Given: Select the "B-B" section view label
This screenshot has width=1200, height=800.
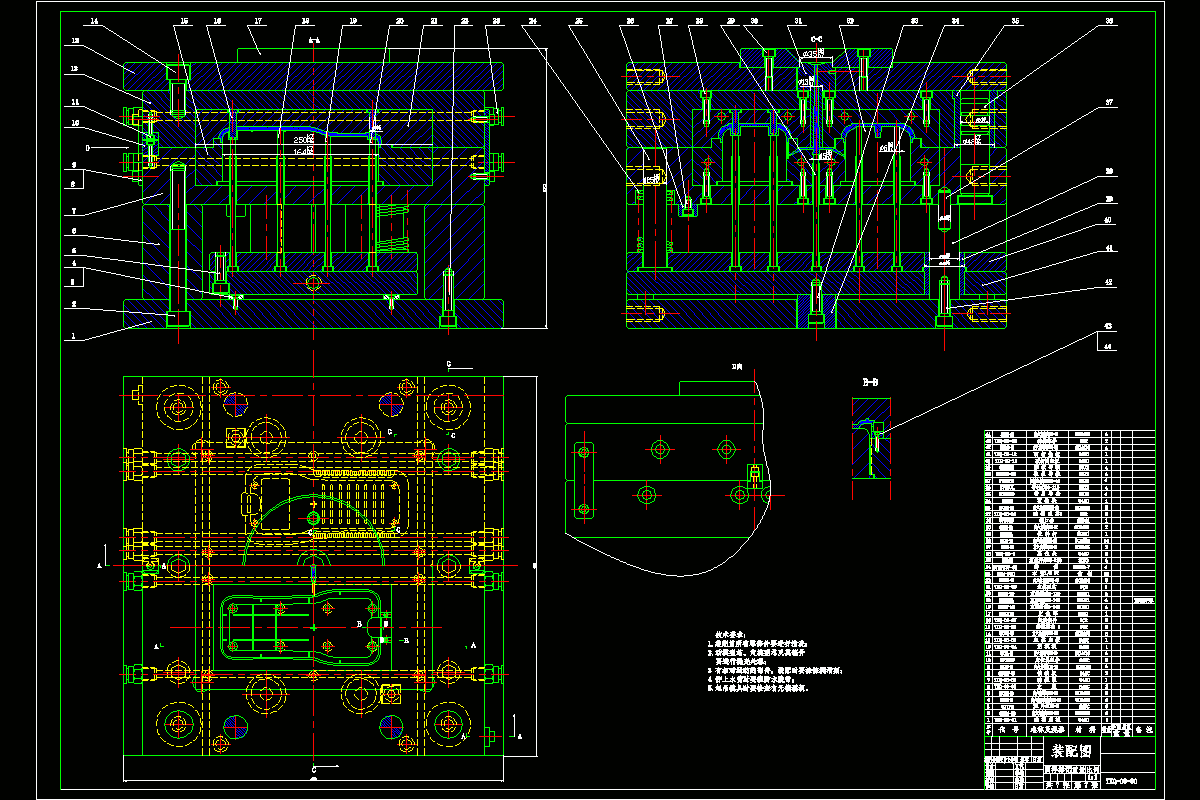Looking at the screenshot, I should (871, 382).
